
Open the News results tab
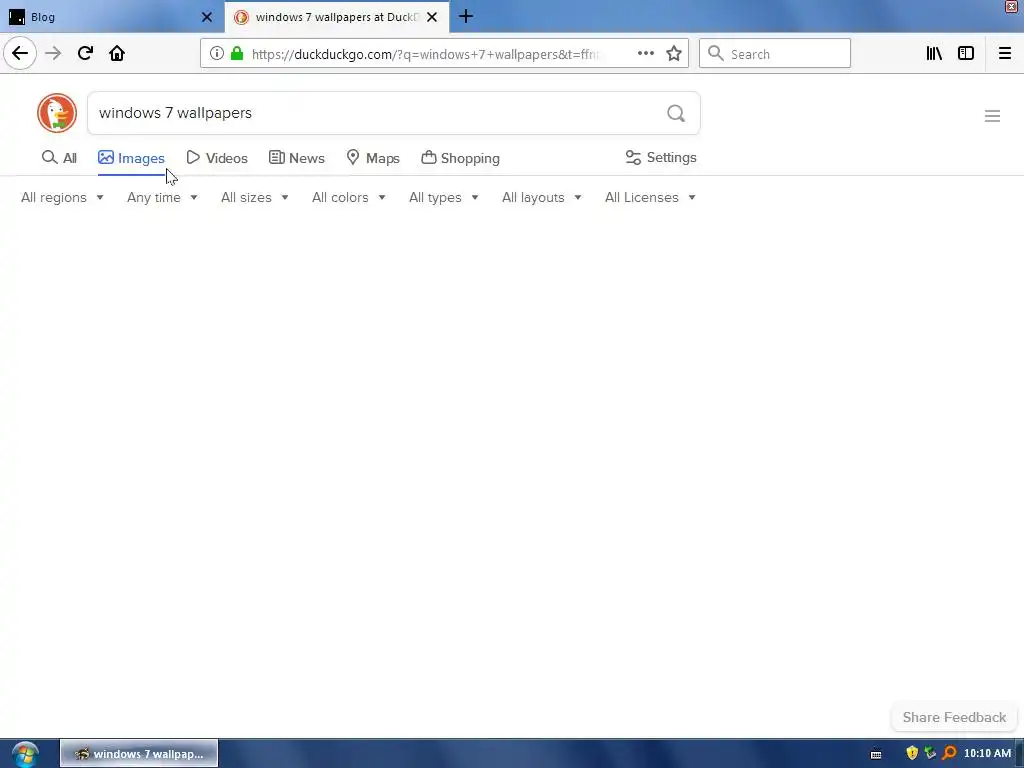(296, 158)
